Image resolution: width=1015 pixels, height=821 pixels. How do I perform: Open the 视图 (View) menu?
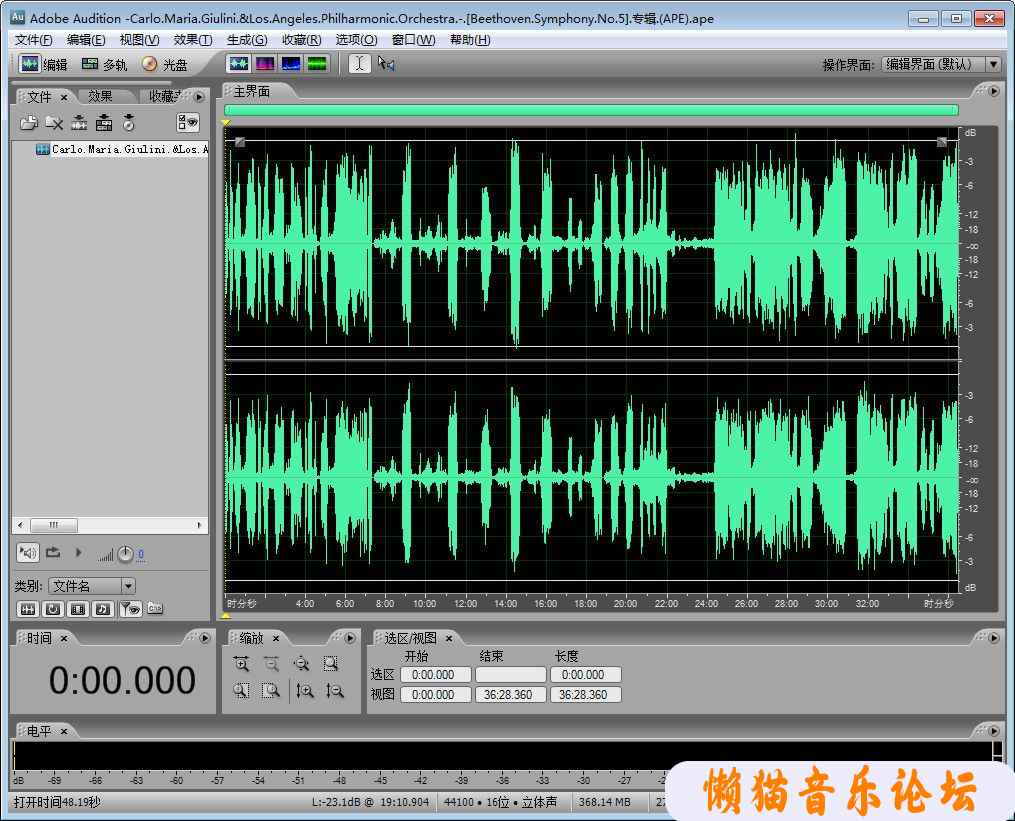[x=139, y=40]
